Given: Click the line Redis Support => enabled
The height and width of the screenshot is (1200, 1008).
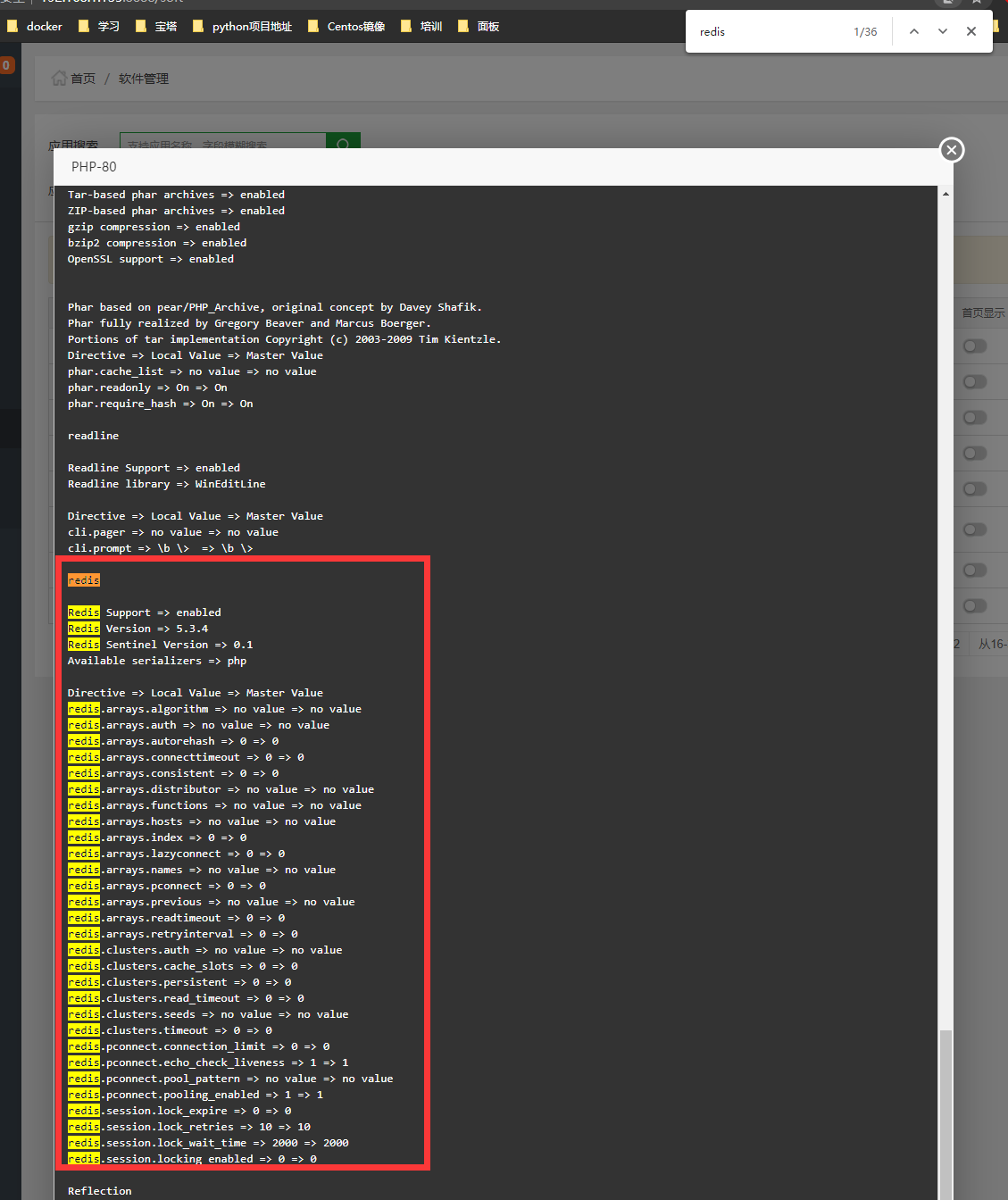Looking at the screenshot, I should pyautogui.click(x=145, y=612).
